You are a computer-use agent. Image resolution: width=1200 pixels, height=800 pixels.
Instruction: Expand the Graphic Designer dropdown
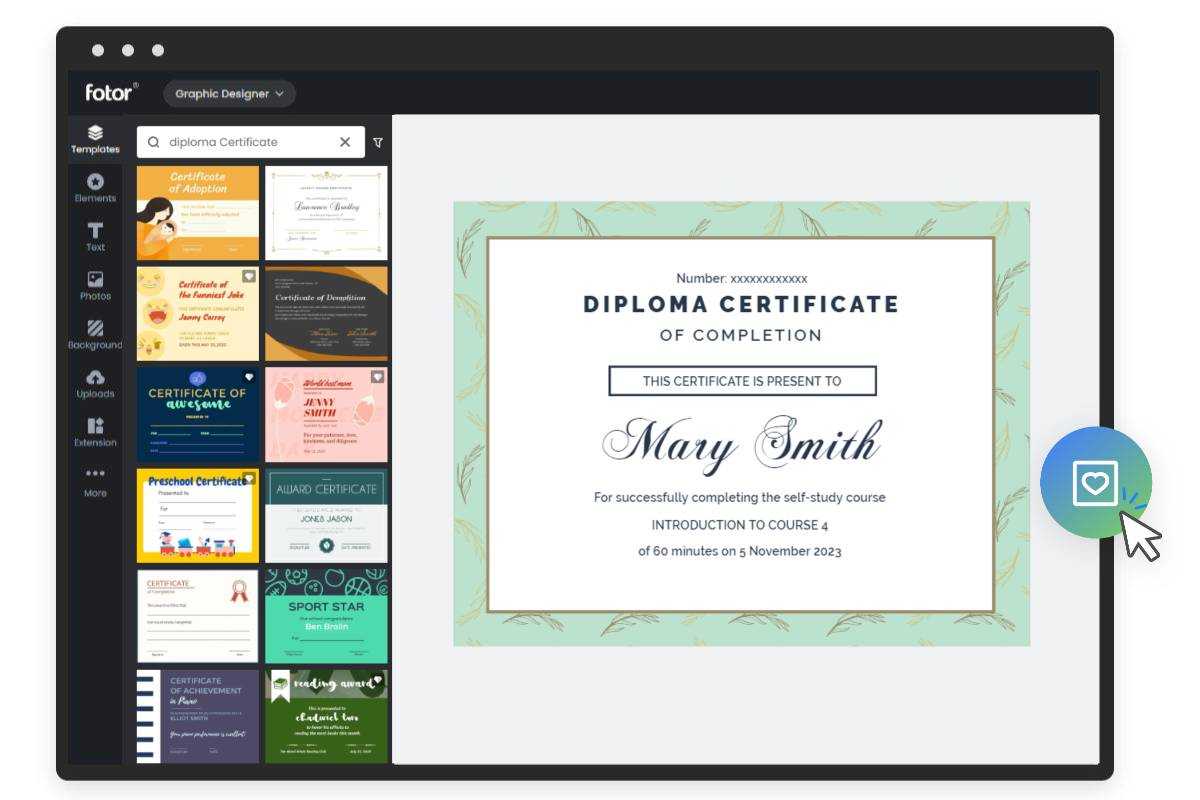coord(229,94)
